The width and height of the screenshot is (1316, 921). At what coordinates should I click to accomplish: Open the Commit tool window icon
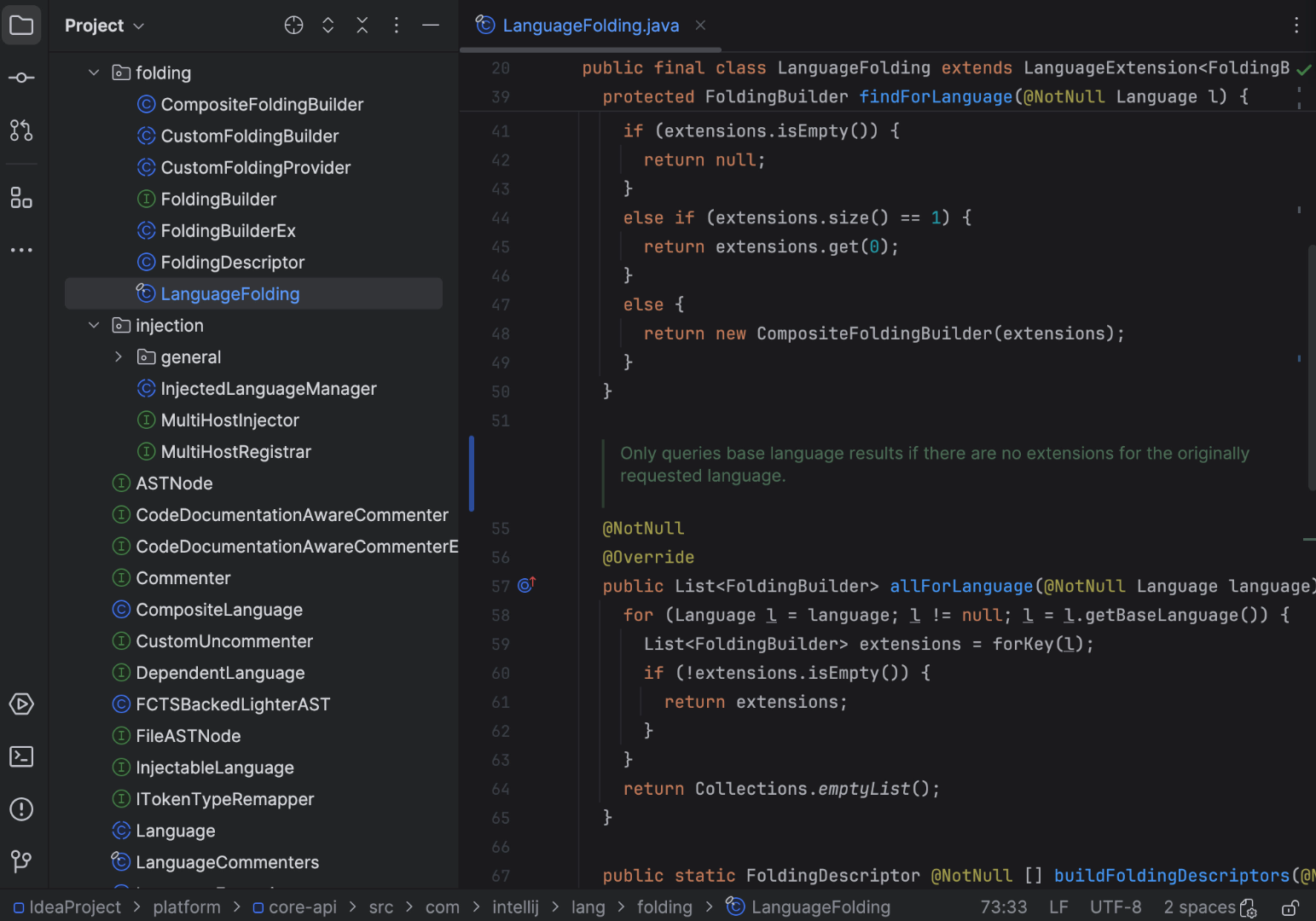coord(21,78)
